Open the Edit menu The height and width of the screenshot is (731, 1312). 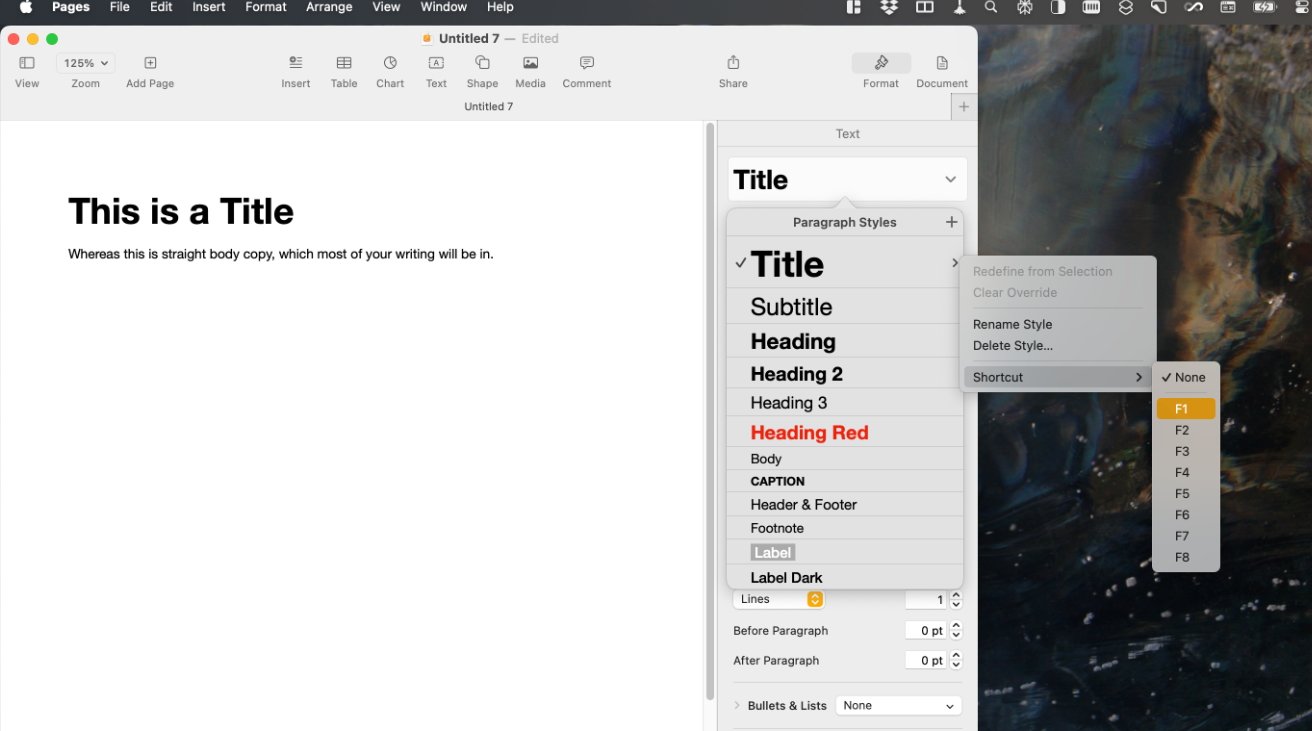[x=161, y=7]
